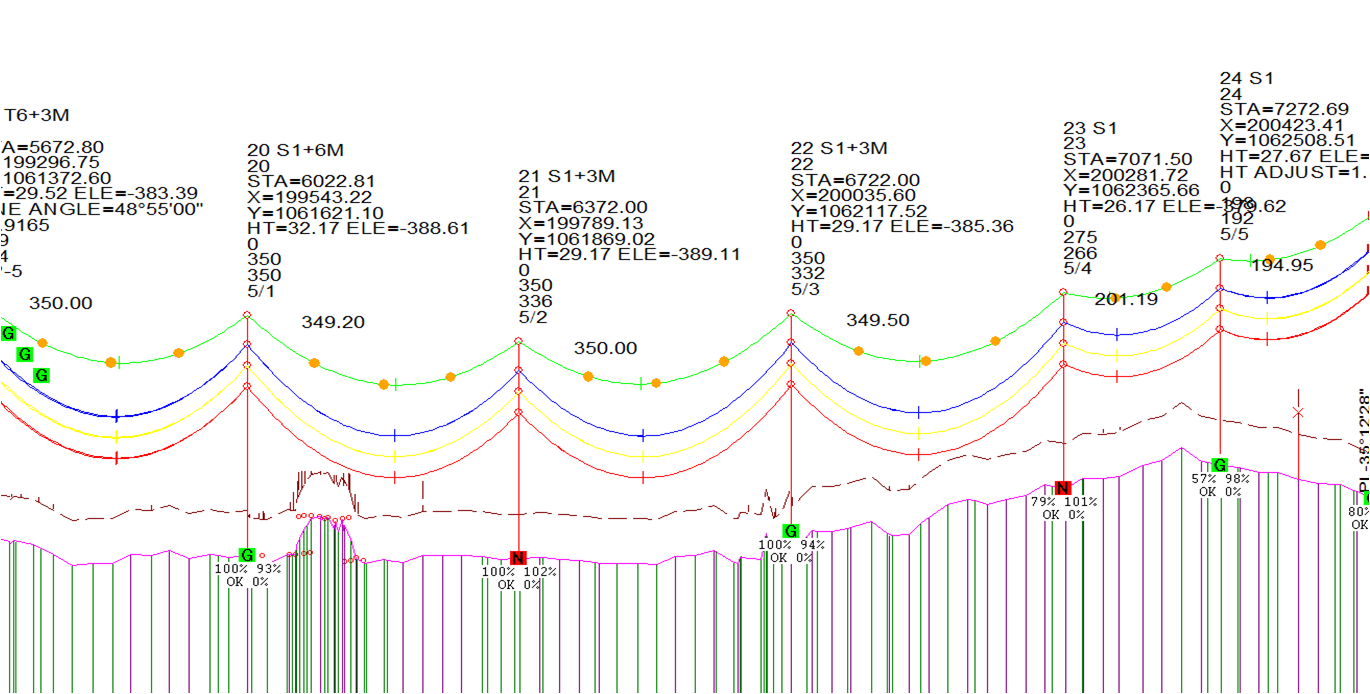Pick the top attachment point on structure 22

(x=791, y=313)
